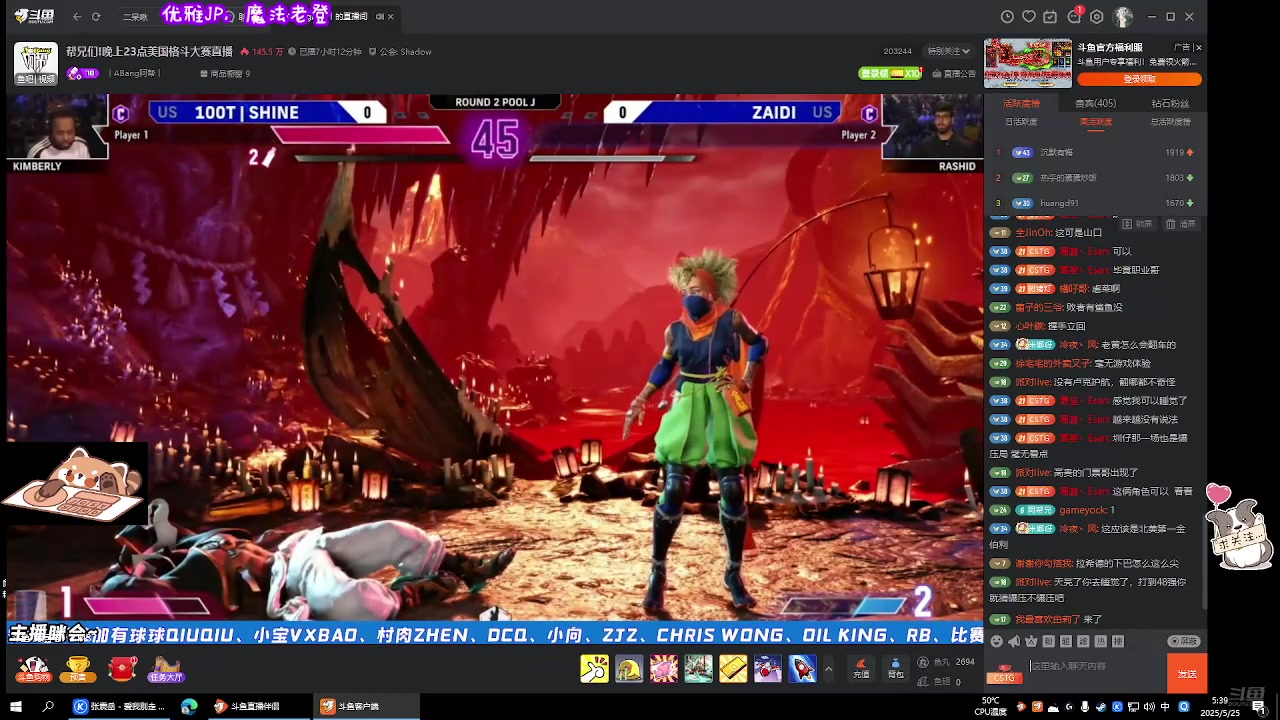Viewport: 1280px width, 720px height.
Task: Open 商品橱窗 shop showcase link
Action: point(225,74)
